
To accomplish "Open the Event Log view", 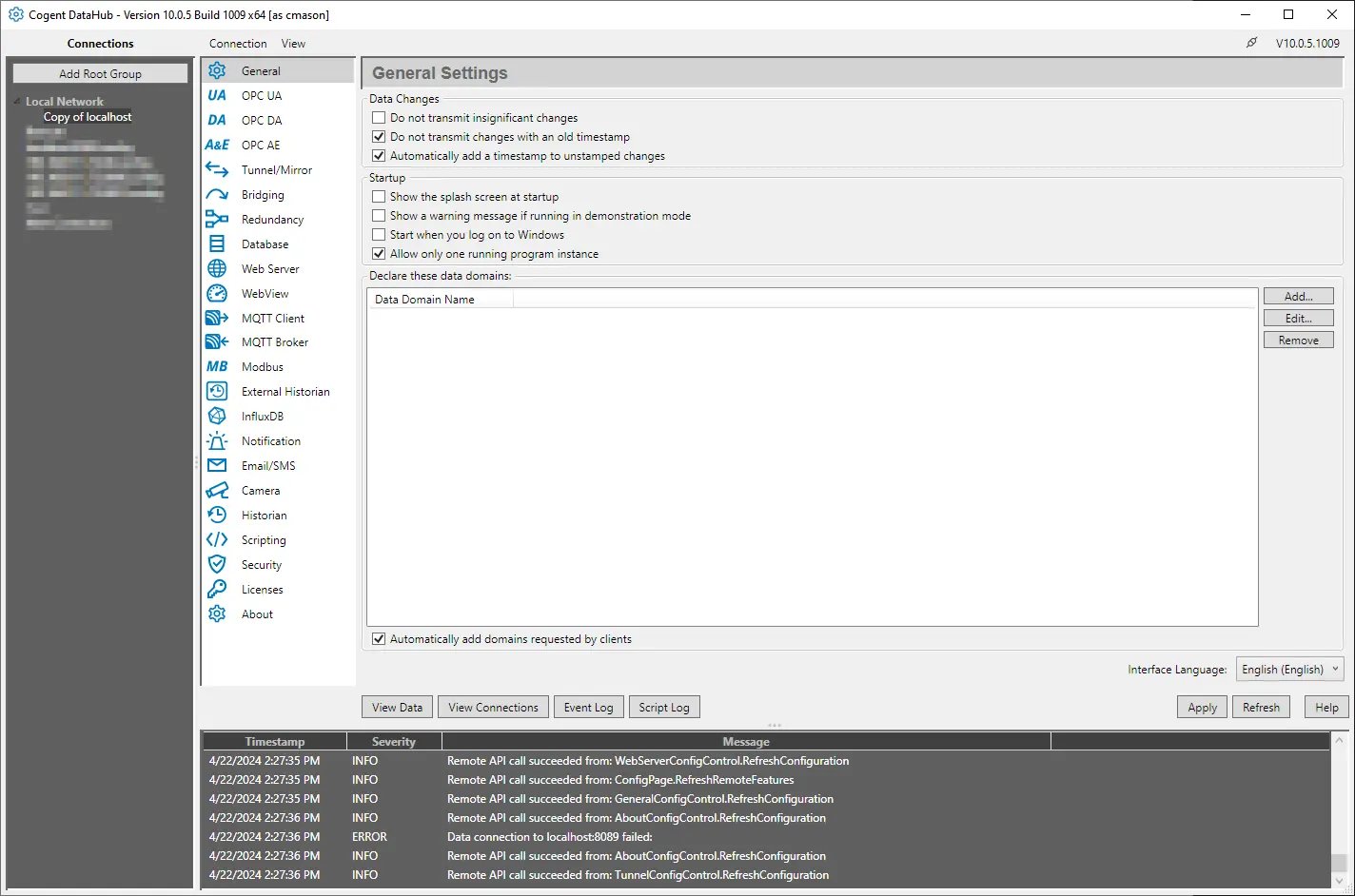I will 588,707.
